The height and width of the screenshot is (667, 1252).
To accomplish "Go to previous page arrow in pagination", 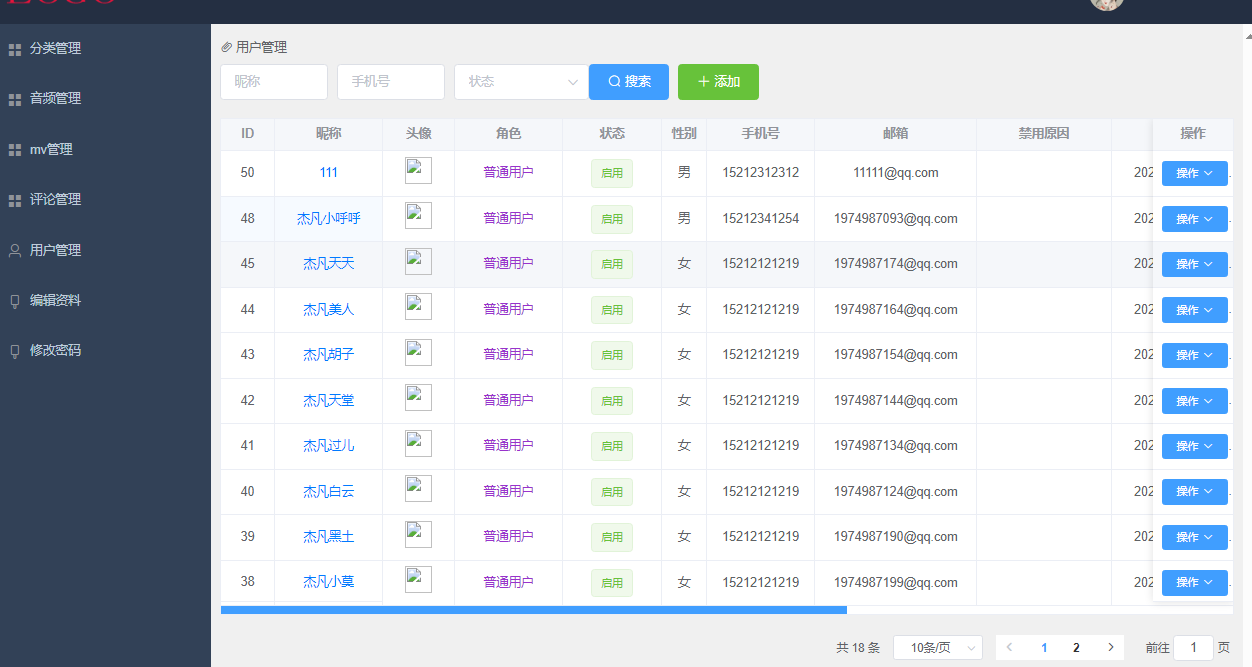I will (x=1009, y=648).
